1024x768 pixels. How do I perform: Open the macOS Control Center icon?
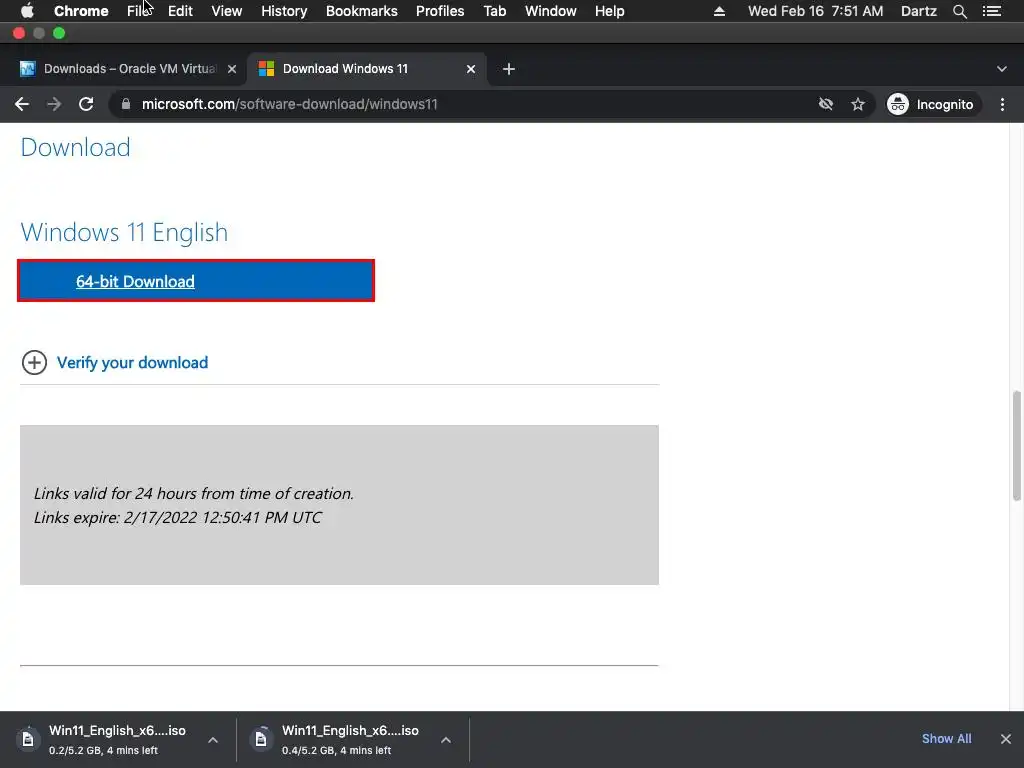point(992,11)
